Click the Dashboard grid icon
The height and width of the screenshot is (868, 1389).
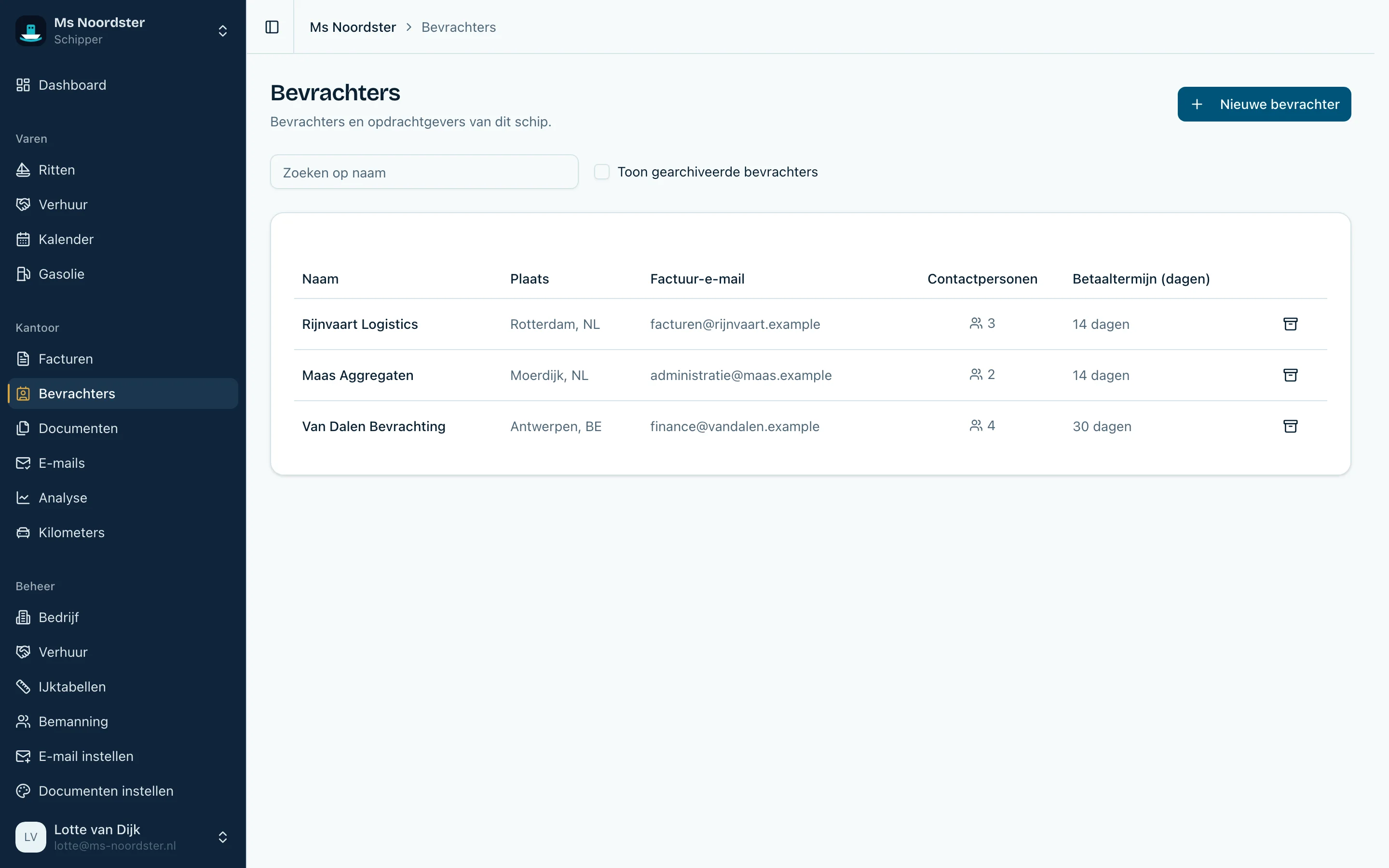pyautogui.click(x=23, y=85)
